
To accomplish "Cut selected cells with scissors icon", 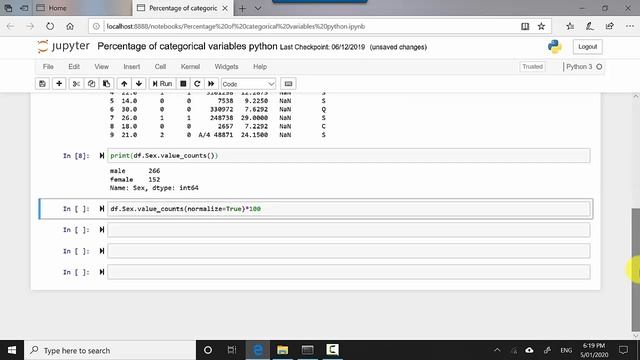I will pyautogui.click(x=76, y=84).
